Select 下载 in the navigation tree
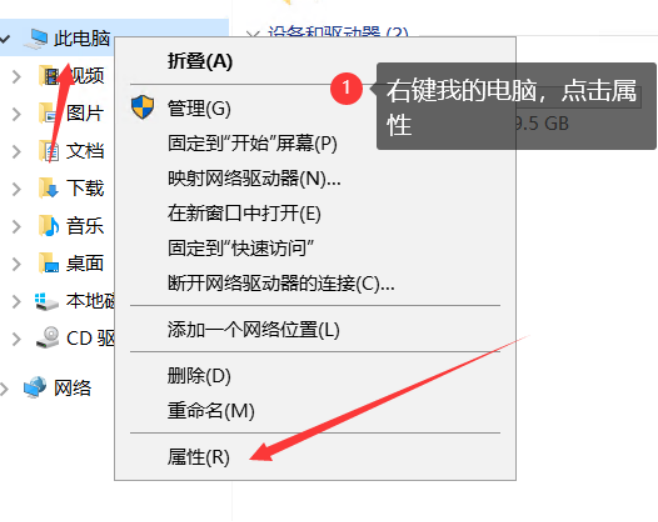The height and width of the screenshot is (522, 658). coord(85,188)
